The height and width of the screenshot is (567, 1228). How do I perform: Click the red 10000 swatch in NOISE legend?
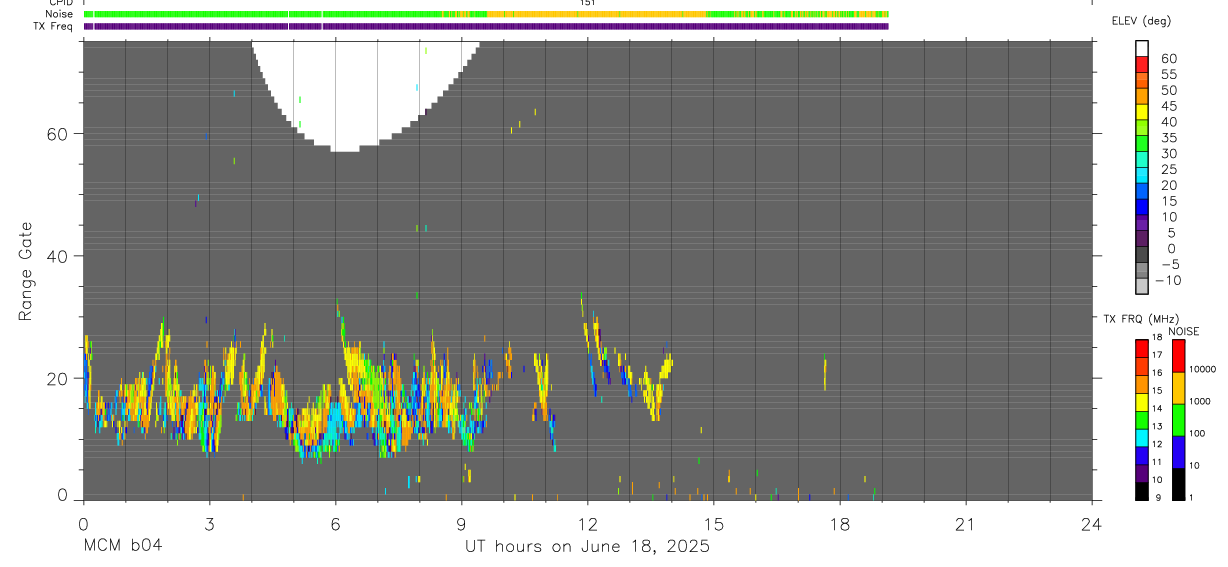coord(1178,356)
